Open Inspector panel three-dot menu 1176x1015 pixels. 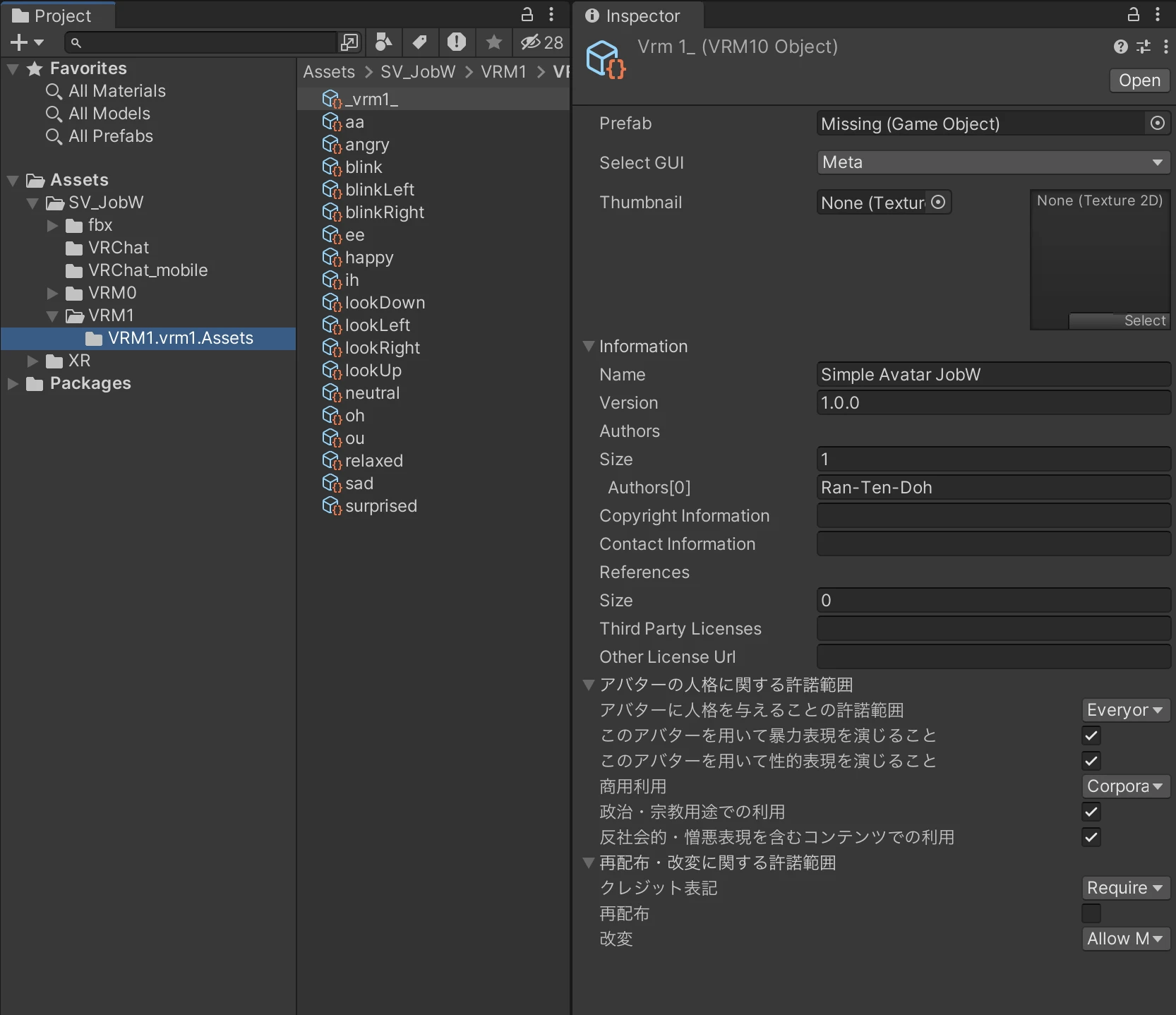1158,14
